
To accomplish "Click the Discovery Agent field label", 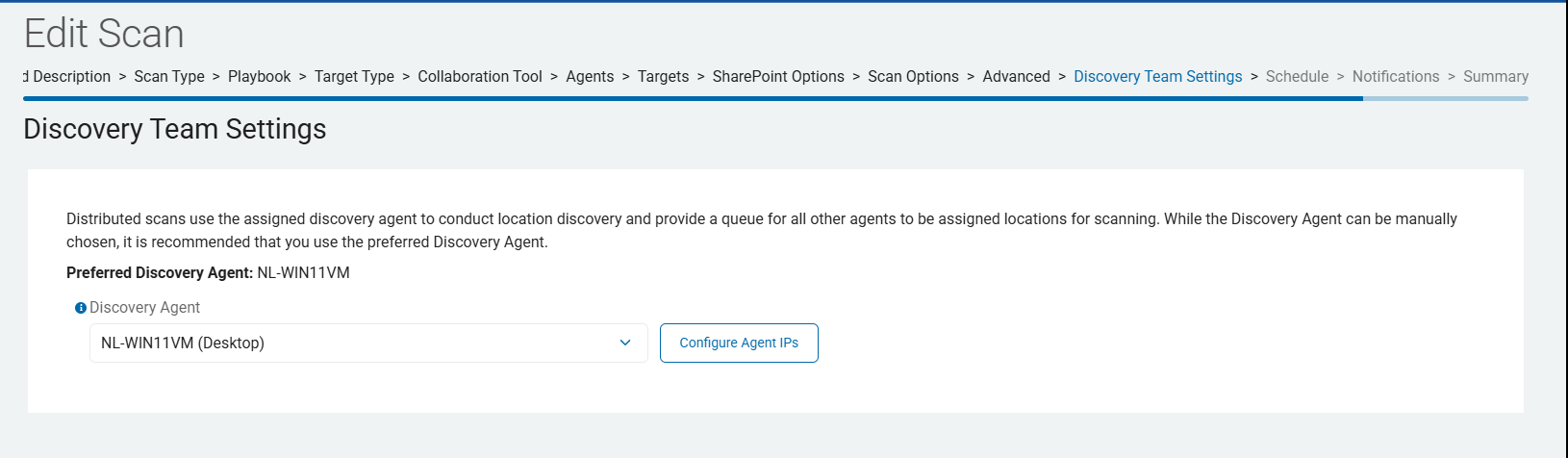I will [144, 308].
